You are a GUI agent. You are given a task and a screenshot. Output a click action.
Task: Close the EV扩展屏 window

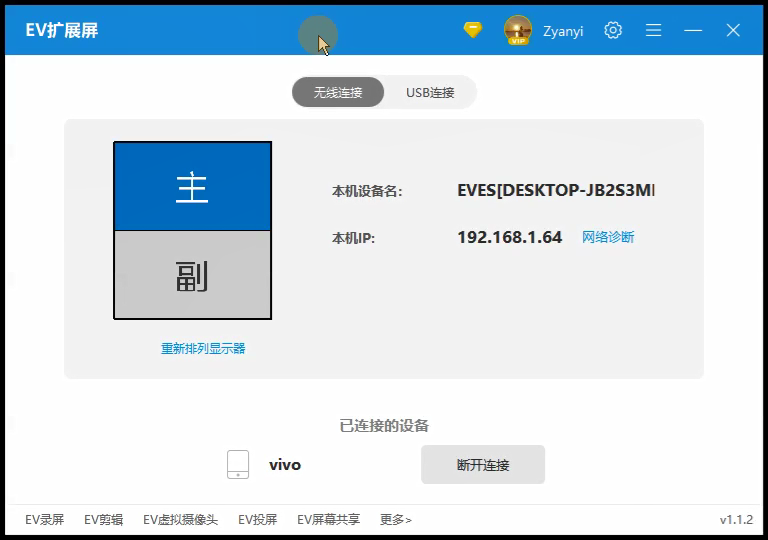tap(733, 30)
